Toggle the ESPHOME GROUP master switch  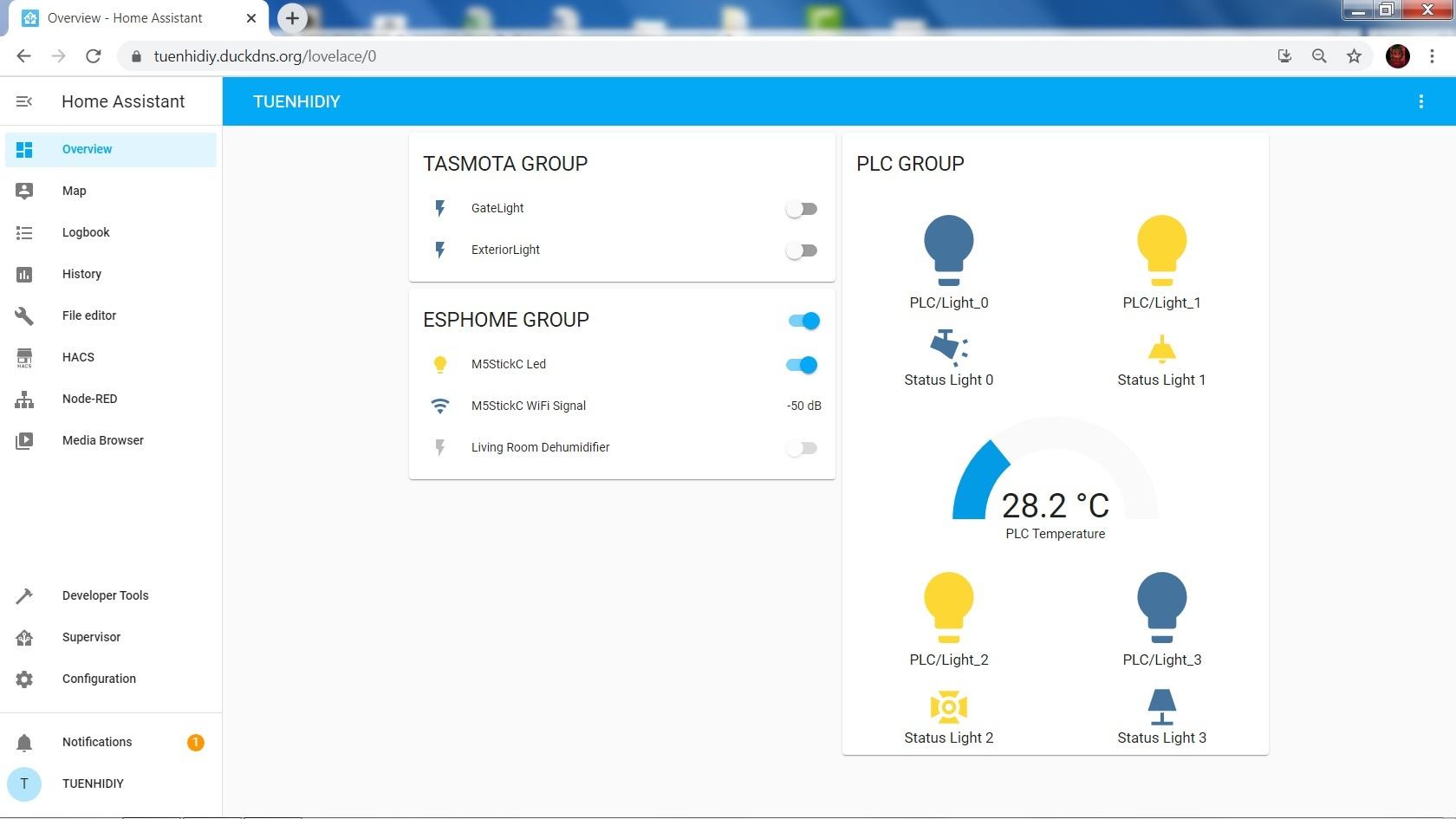point(804,321)
